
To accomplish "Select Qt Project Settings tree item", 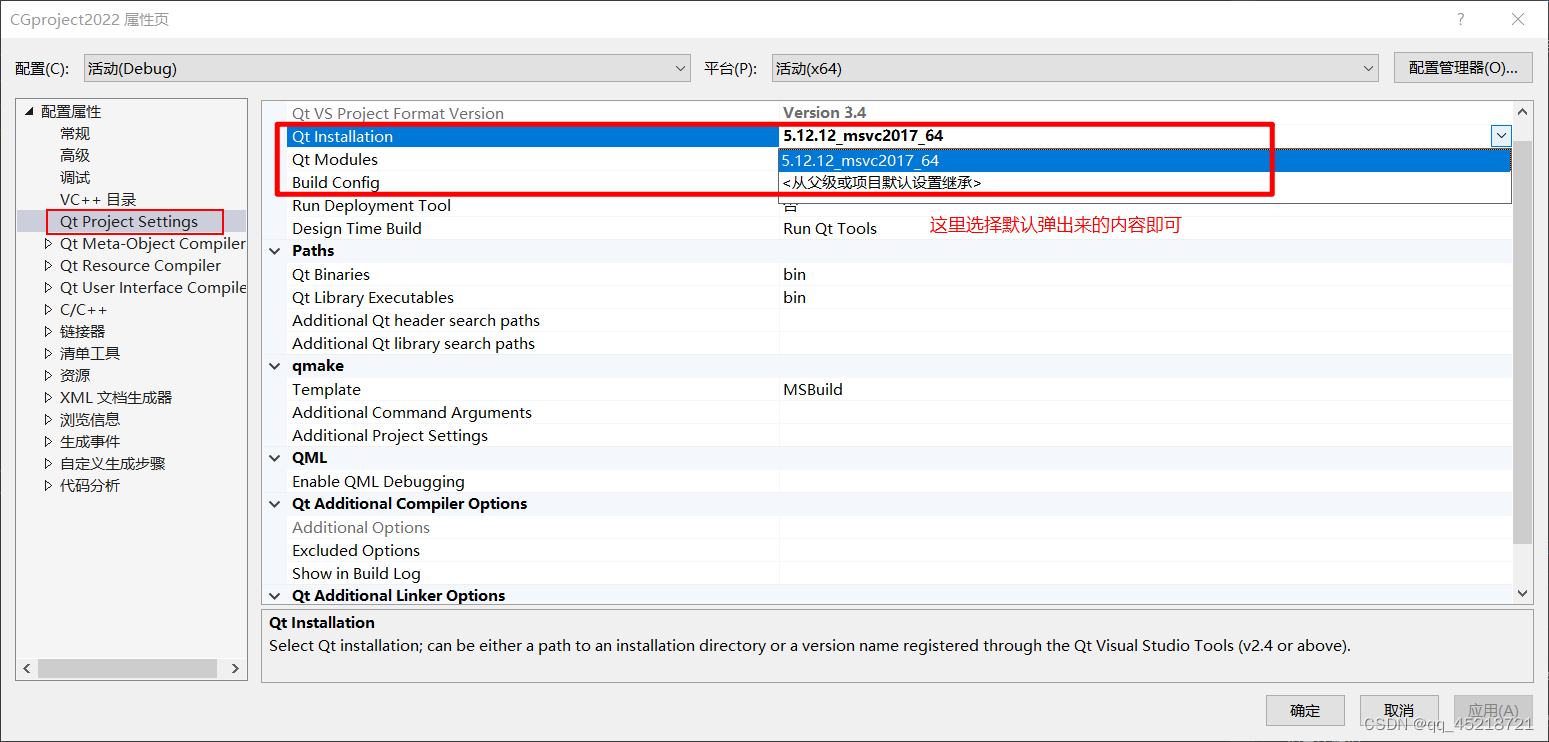I will [x=129, y=222].
